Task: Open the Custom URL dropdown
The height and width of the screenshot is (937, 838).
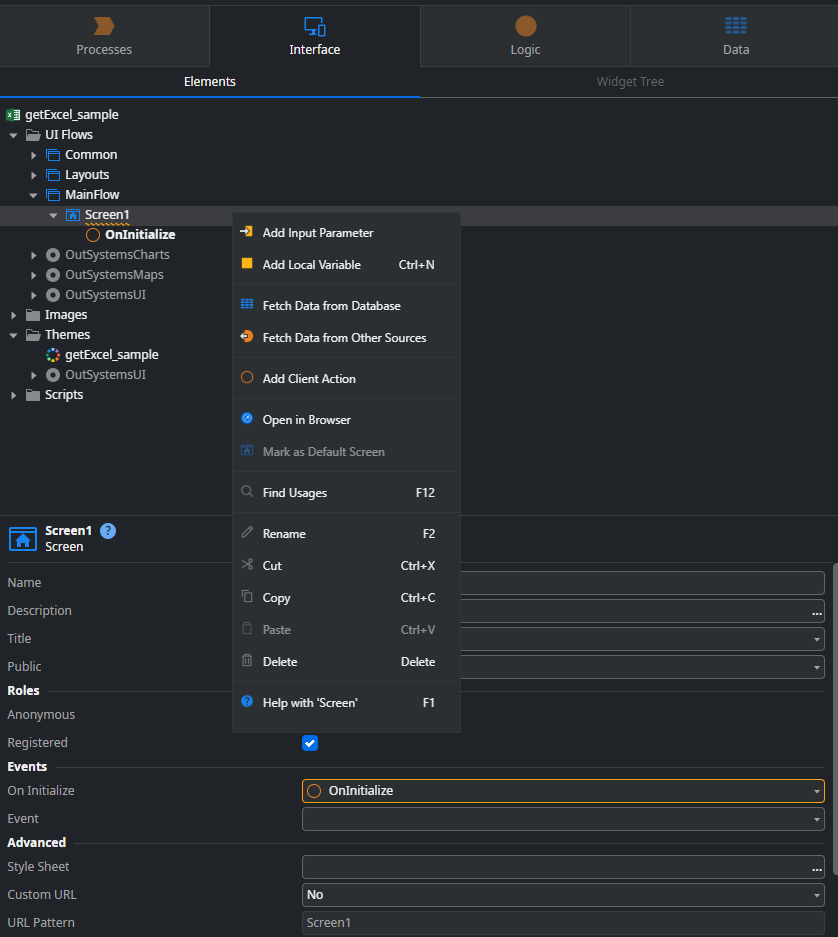Action: [x=816, y=895]
